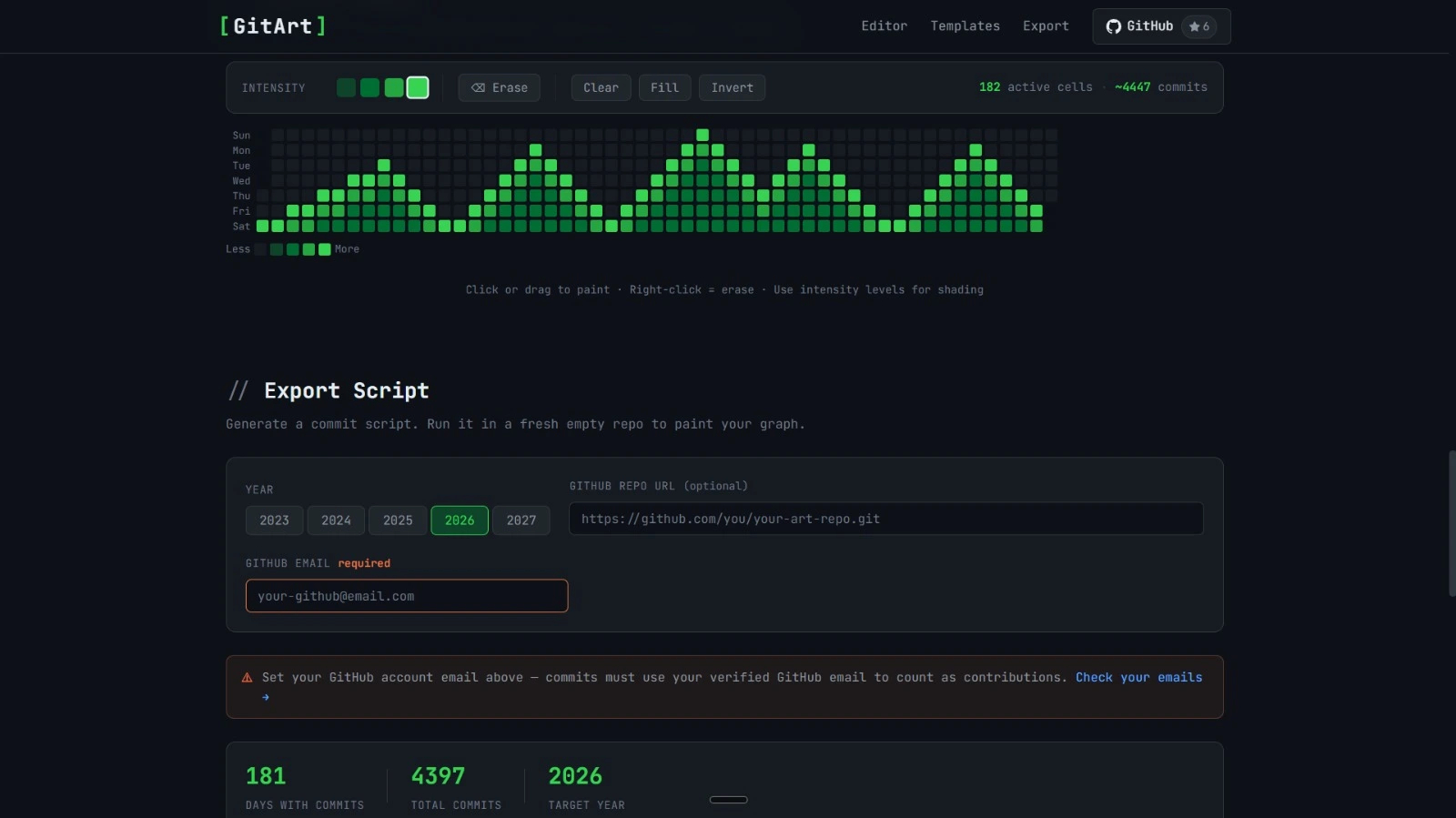
Task: Select year 2027
Action: click(521, 520)
